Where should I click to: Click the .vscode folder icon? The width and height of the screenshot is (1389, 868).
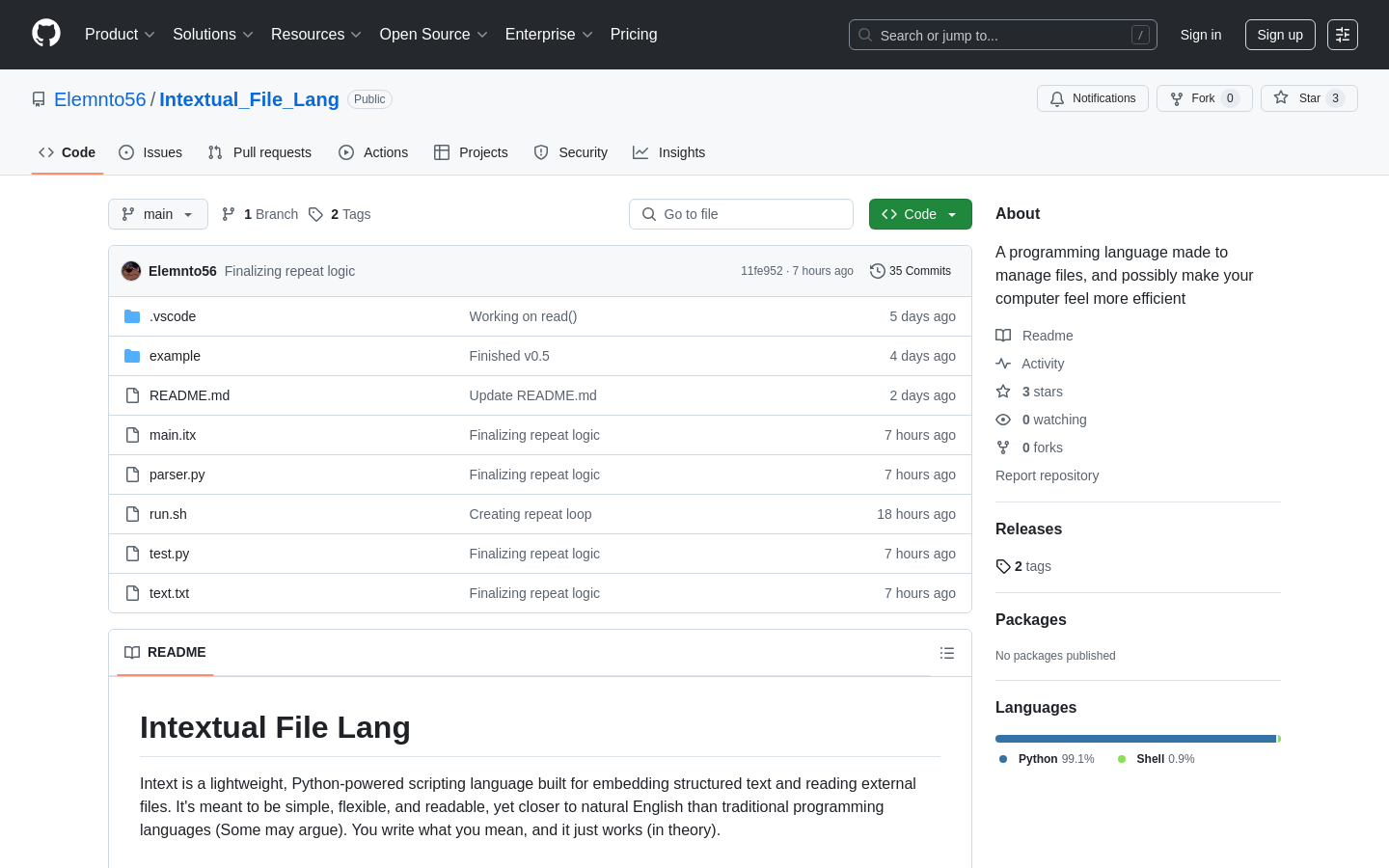(132, 316)
